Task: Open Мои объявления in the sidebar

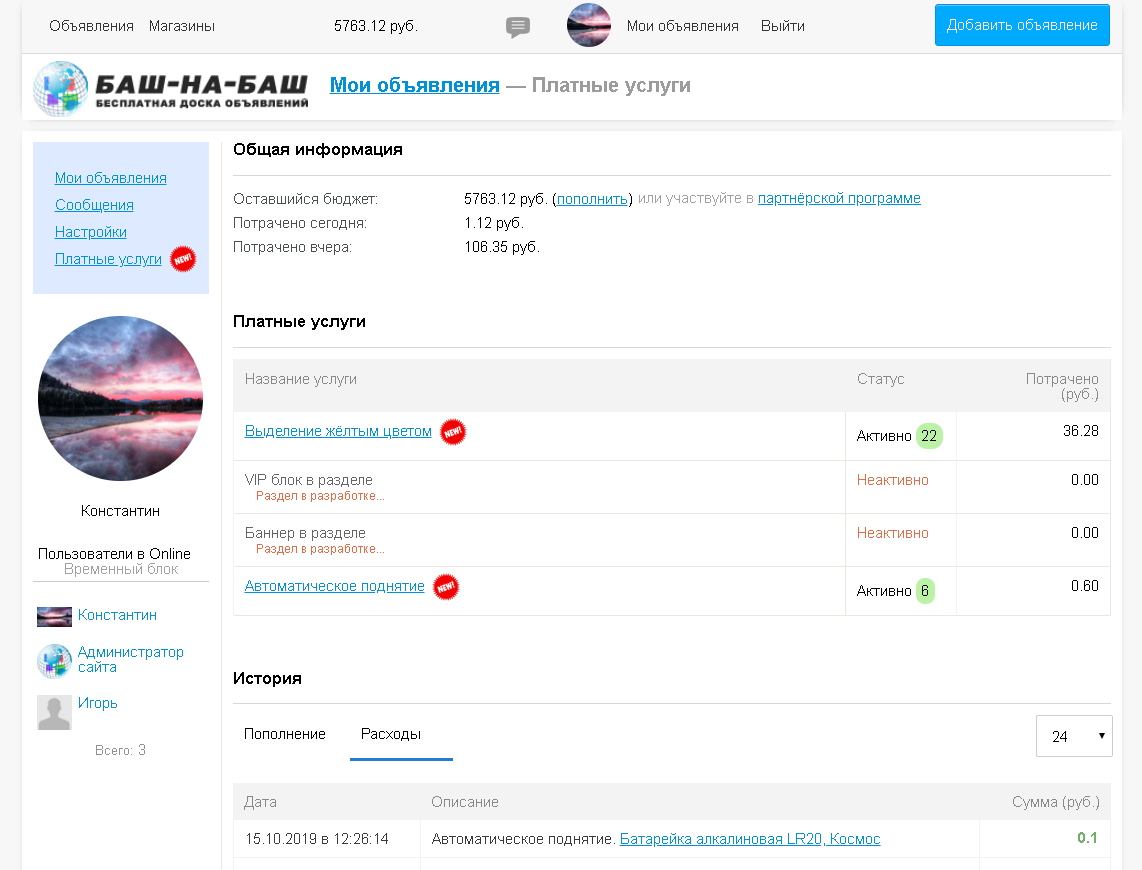Action: (111, 178)
